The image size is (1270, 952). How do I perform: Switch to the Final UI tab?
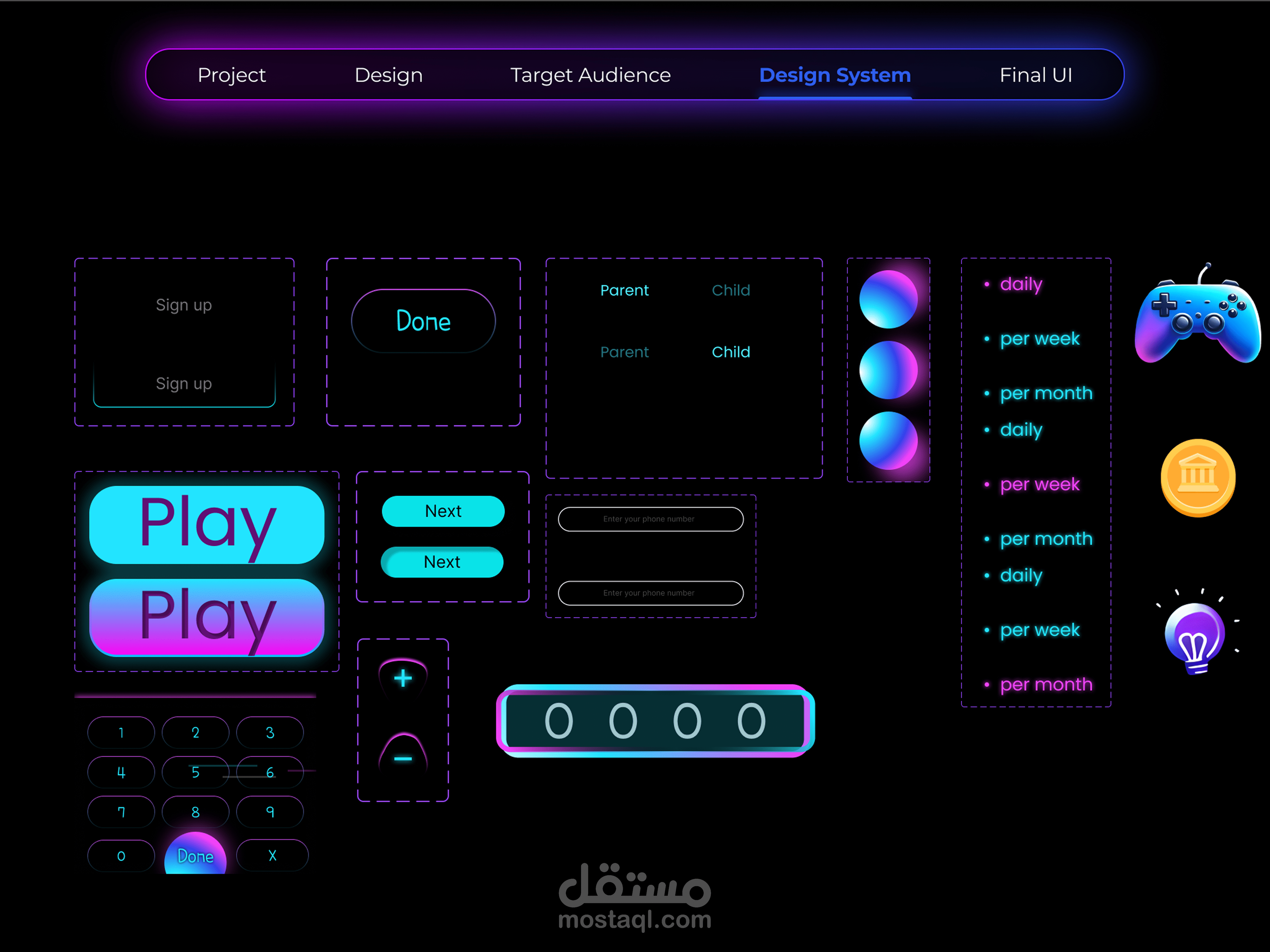click(x=1036, y=75)
